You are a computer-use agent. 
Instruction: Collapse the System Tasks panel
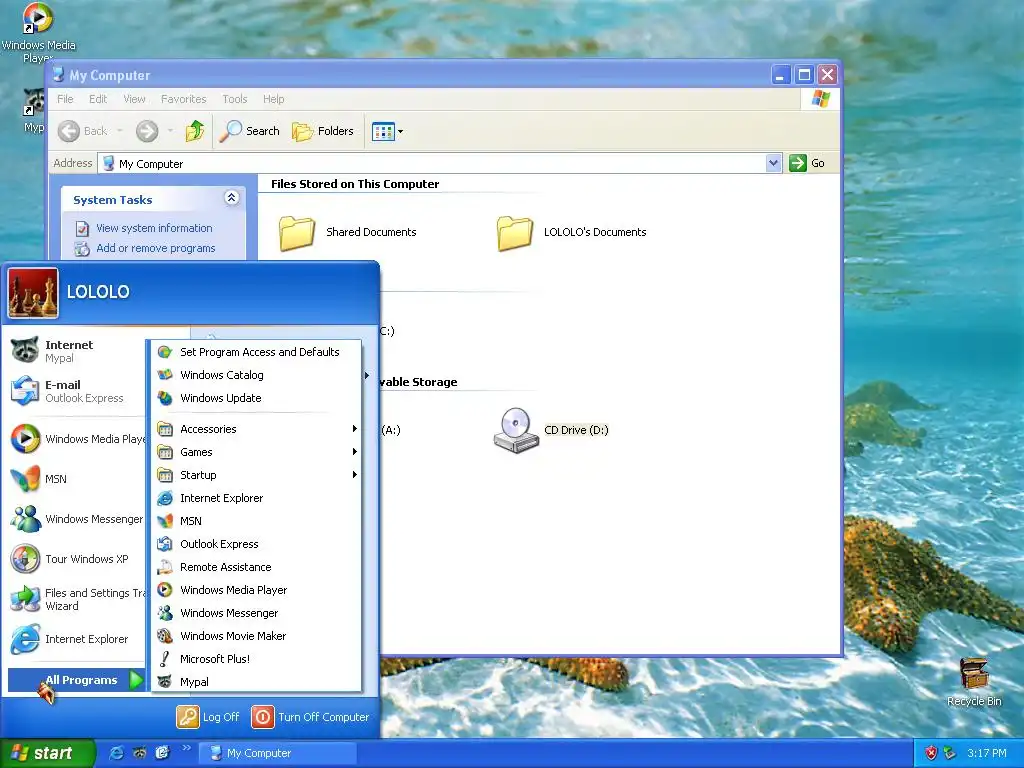click(x=231, y=198)
